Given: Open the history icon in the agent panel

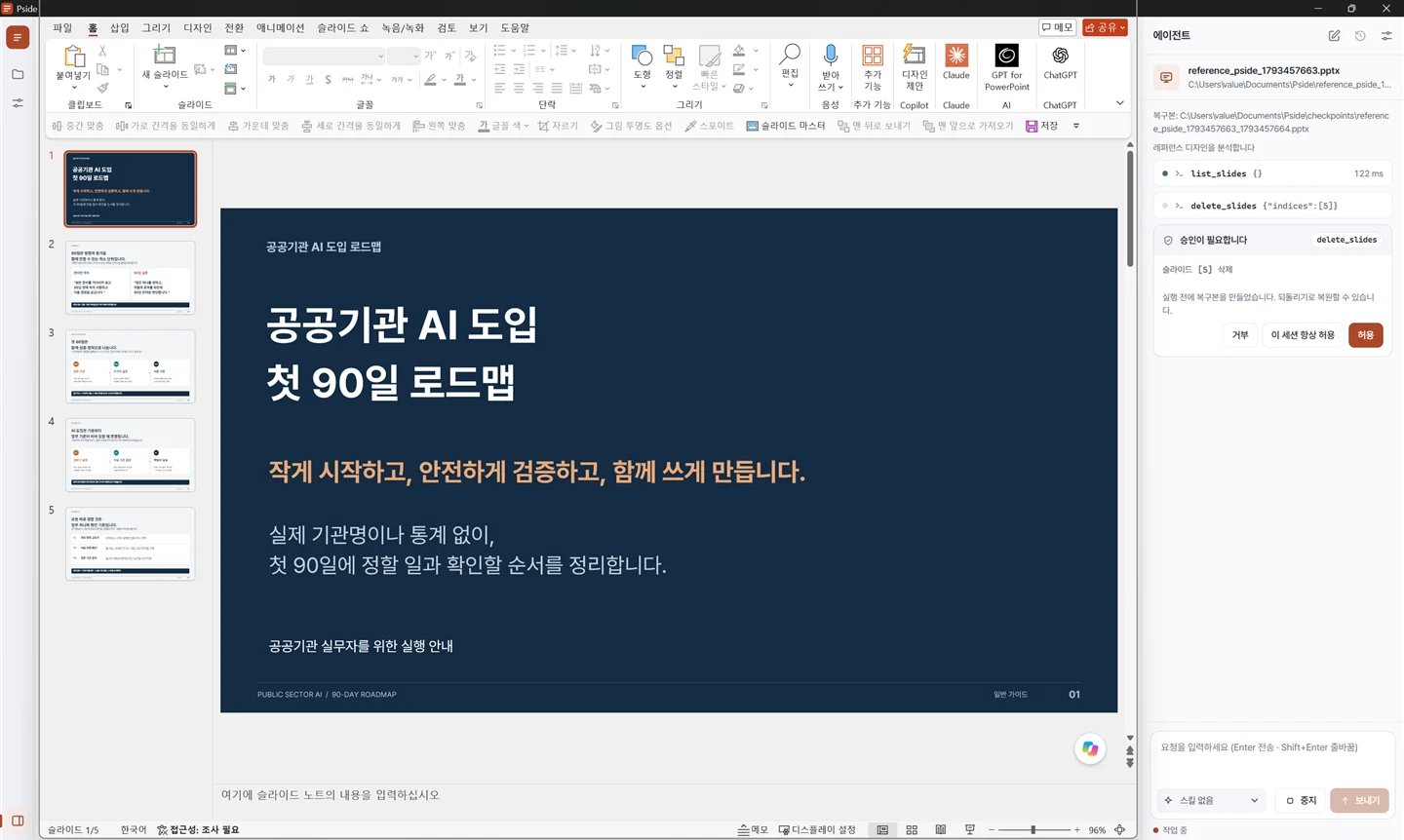Looking at the screenshot, I should [1360, 35].
